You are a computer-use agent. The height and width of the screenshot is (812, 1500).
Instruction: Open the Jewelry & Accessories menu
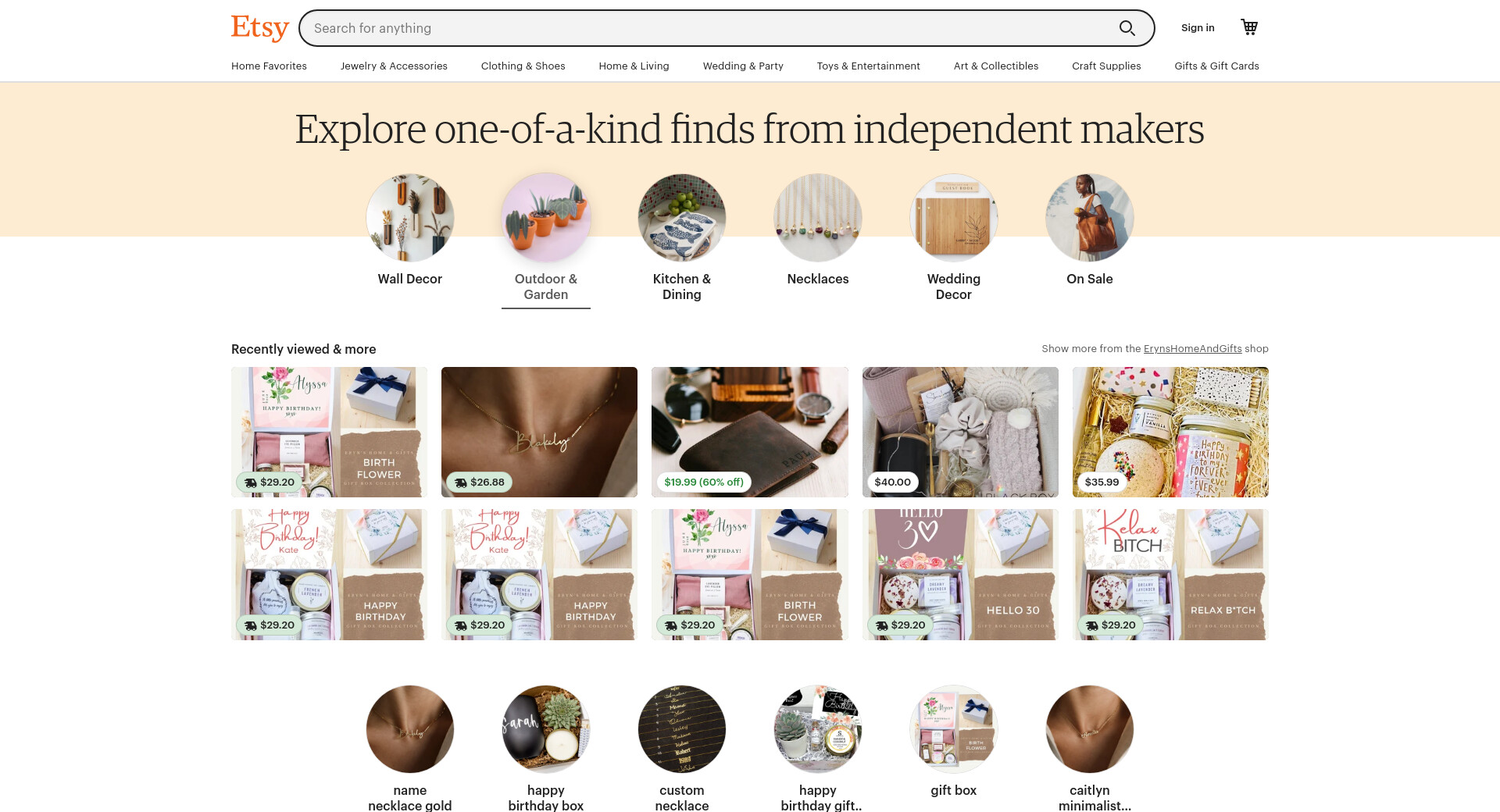394,66
